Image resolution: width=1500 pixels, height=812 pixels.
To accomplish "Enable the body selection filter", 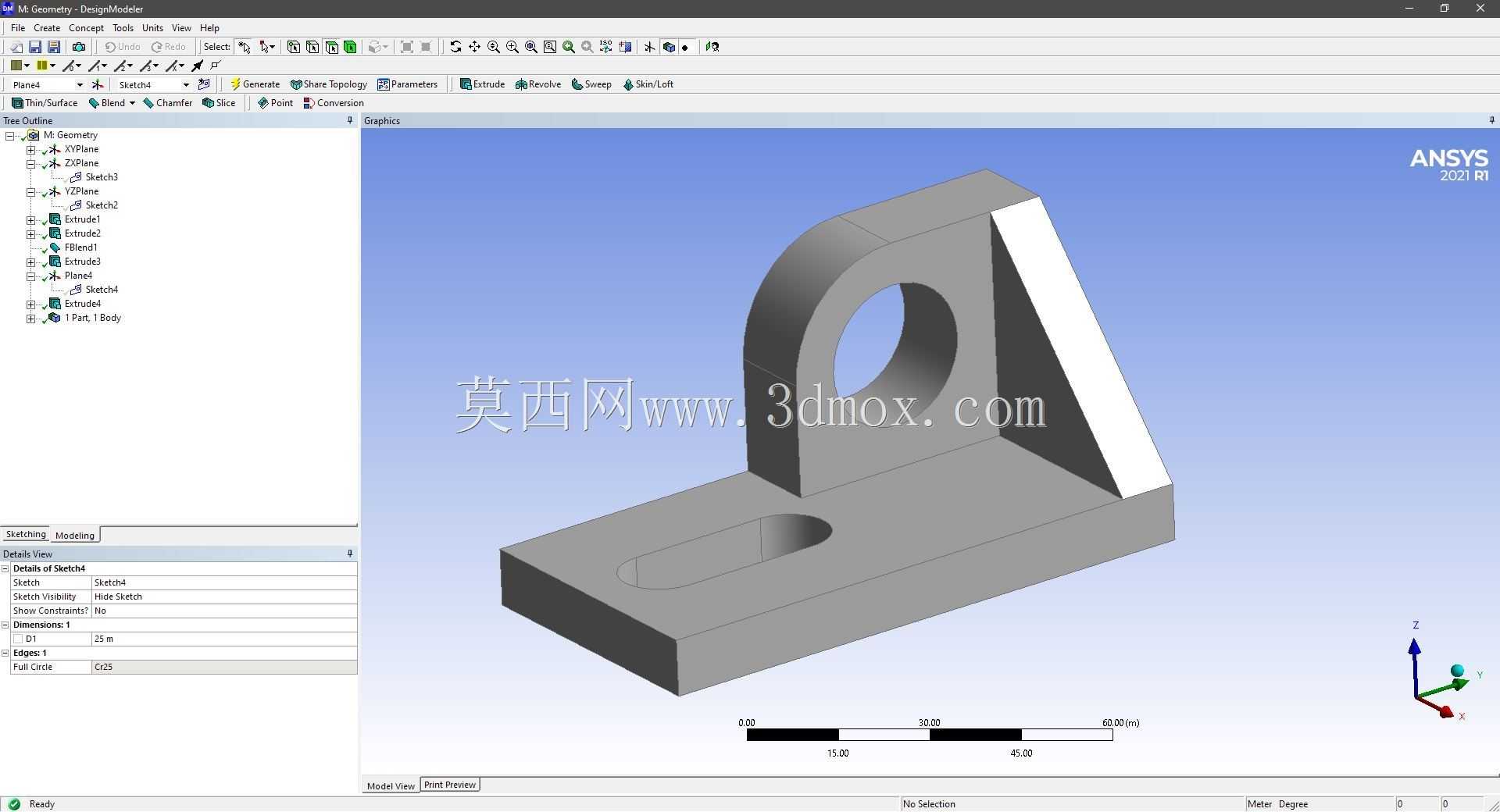I will [x=350, y=47].
